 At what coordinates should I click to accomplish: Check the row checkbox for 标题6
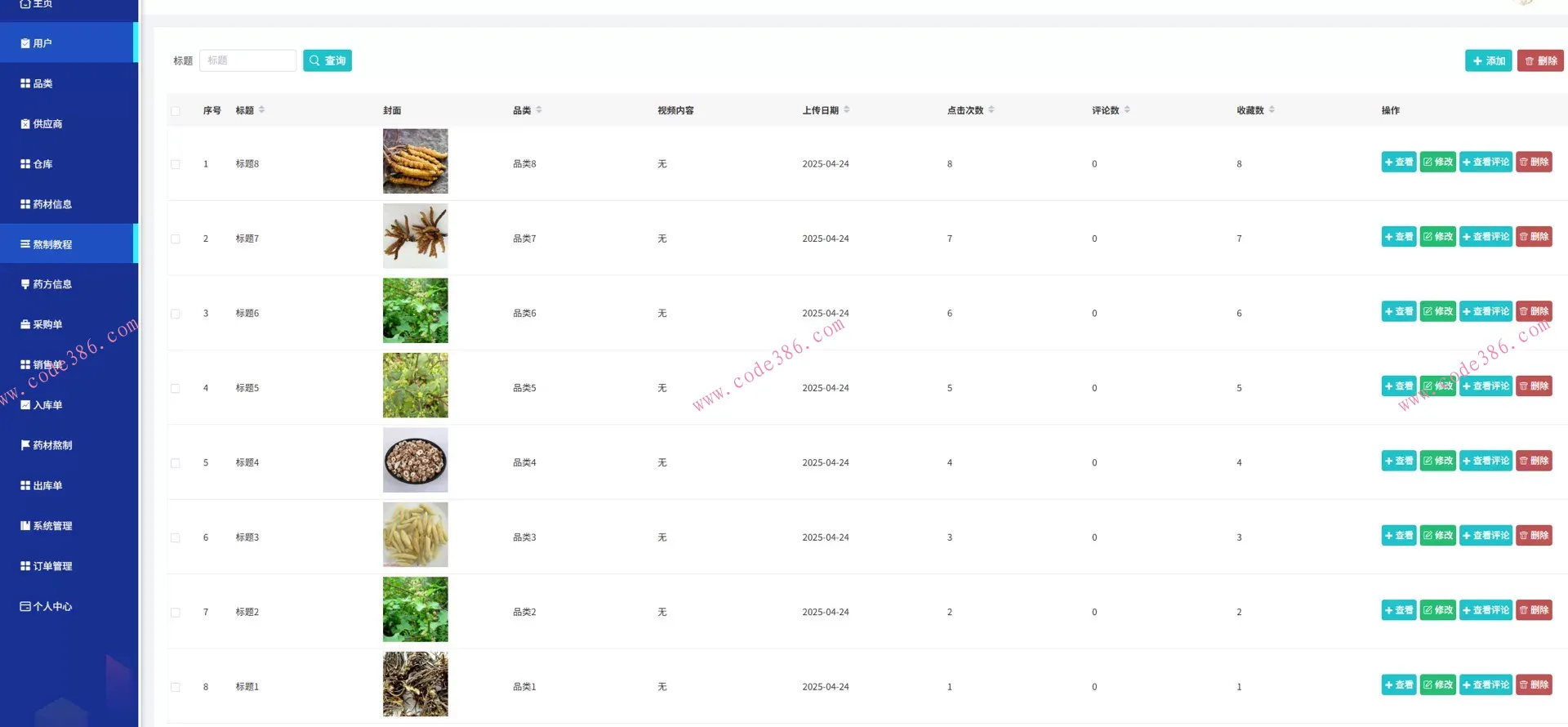pyautogui.click(x=176, y=314)
